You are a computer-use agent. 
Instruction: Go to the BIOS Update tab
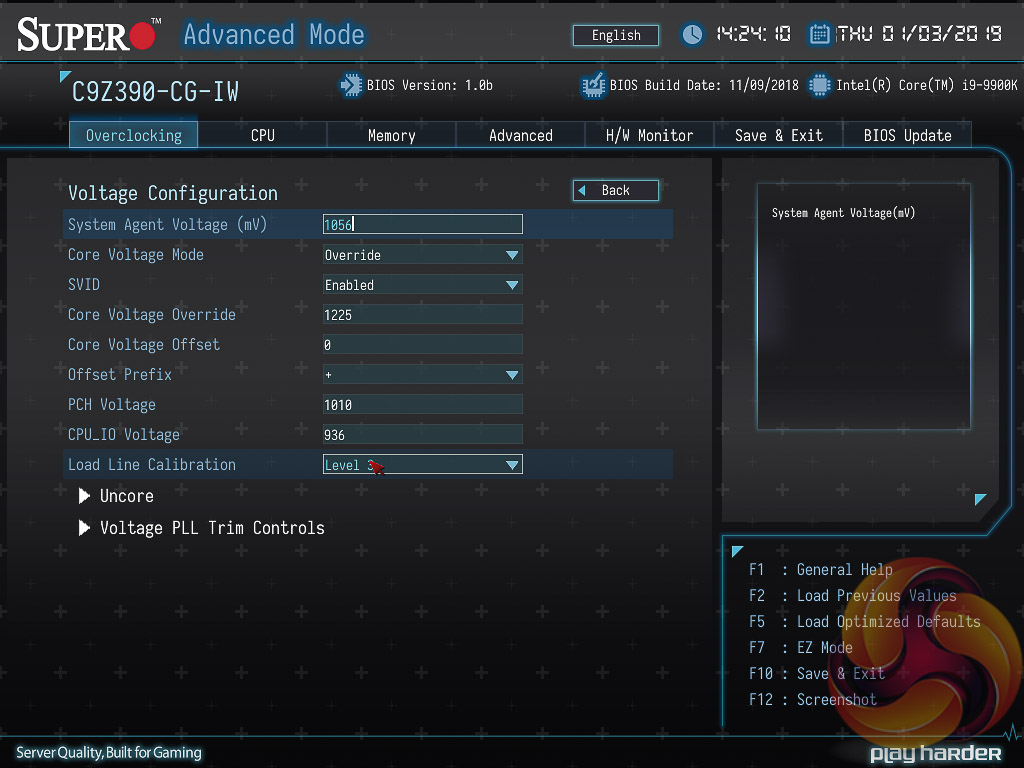(x=907, y=135)
